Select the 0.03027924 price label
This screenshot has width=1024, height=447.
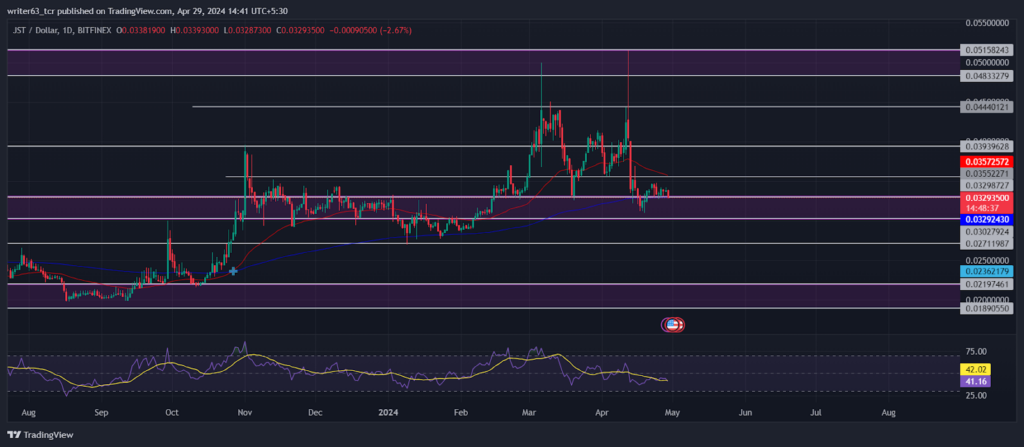point(987,231)
